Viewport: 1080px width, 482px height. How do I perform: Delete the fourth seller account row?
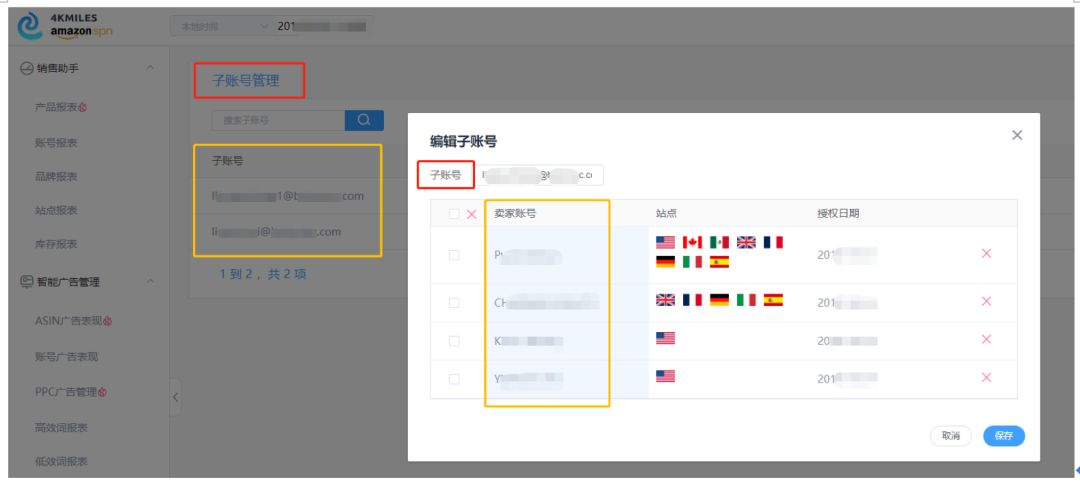coord(986,377)
